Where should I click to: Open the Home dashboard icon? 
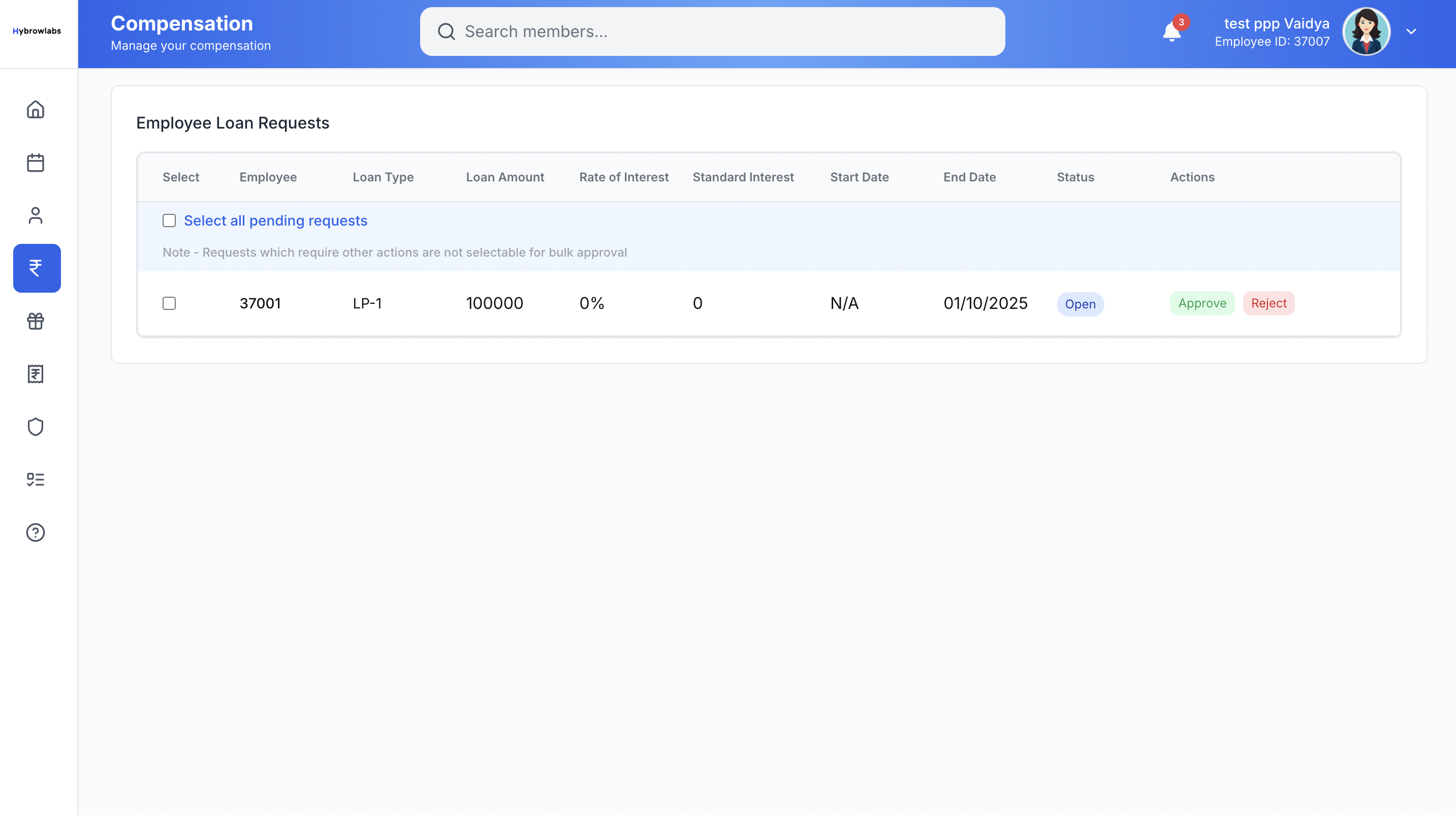point(36,109)
